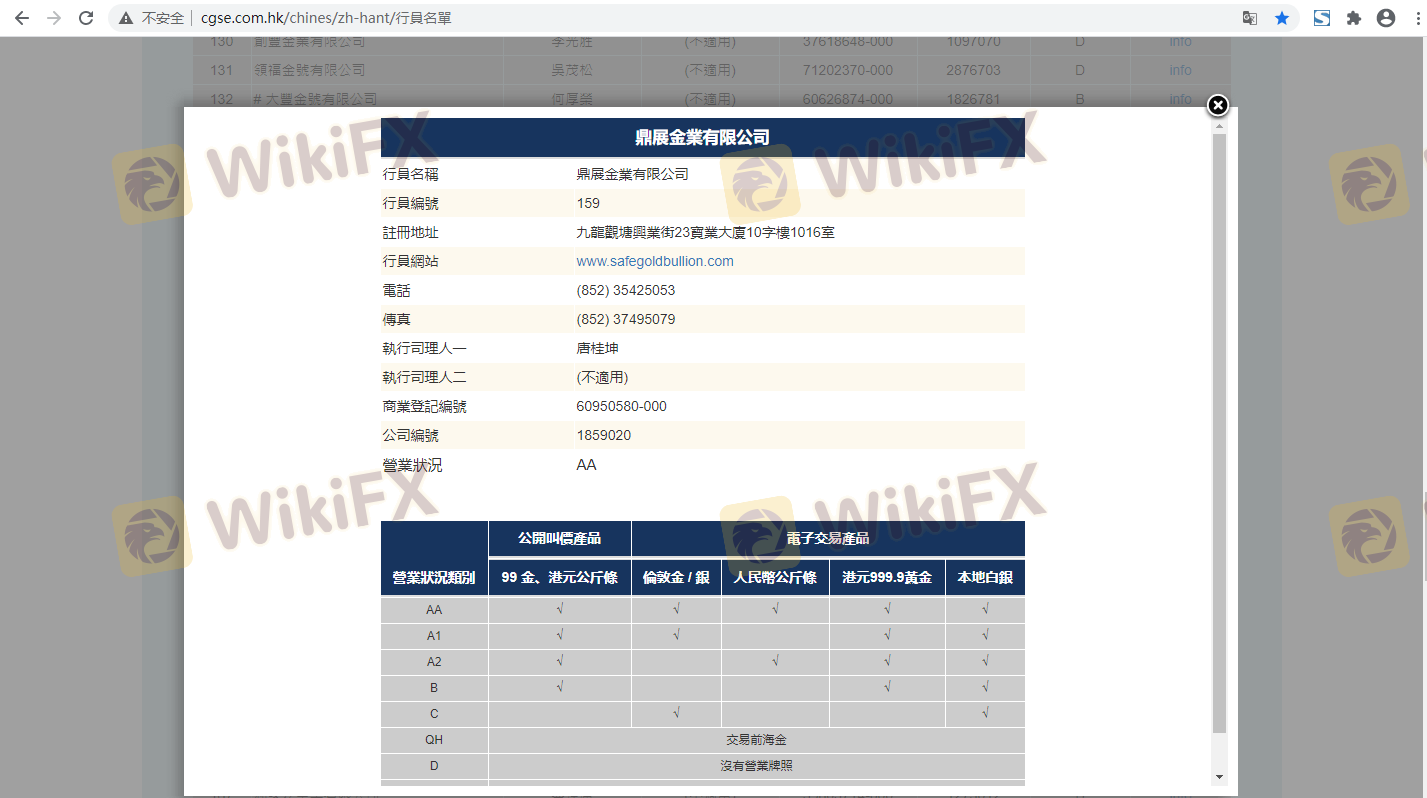Click the 鼎展金業有限公司 popup header title
Image resolution: width=1427 pixels, height=798 pixels.
[x=703, y=137]
